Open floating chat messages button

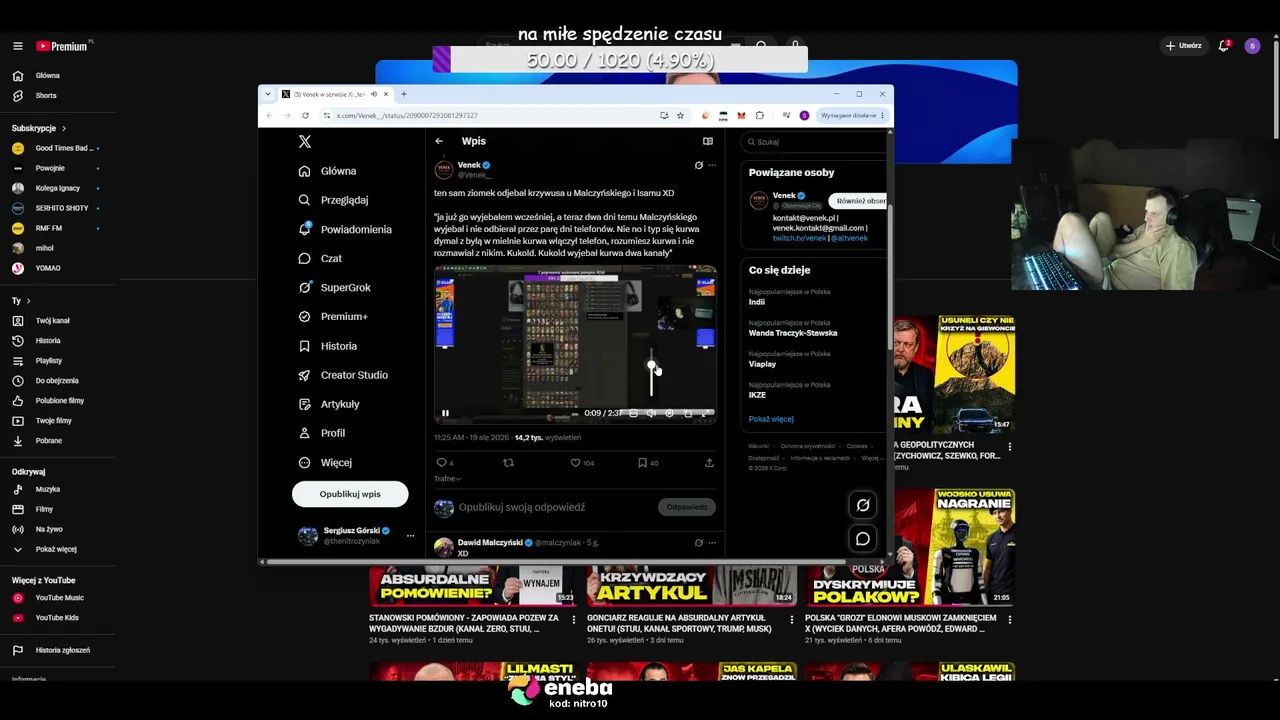[x=863, y=539]
